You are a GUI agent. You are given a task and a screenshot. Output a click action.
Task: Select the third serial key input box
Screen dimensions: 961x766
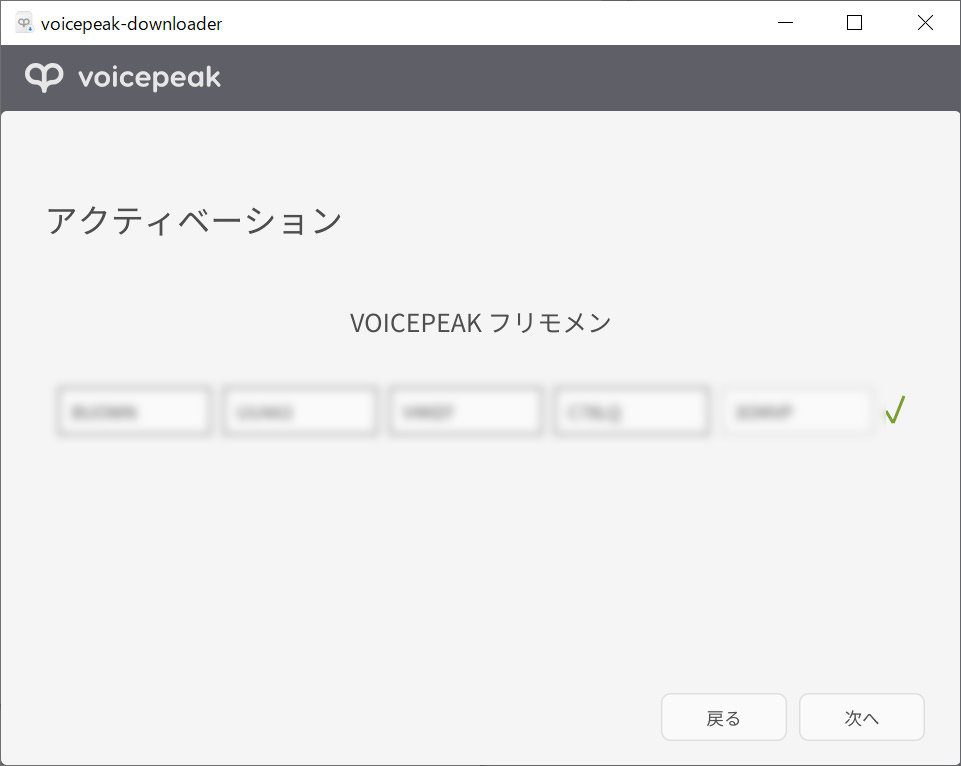click(466, 411)
